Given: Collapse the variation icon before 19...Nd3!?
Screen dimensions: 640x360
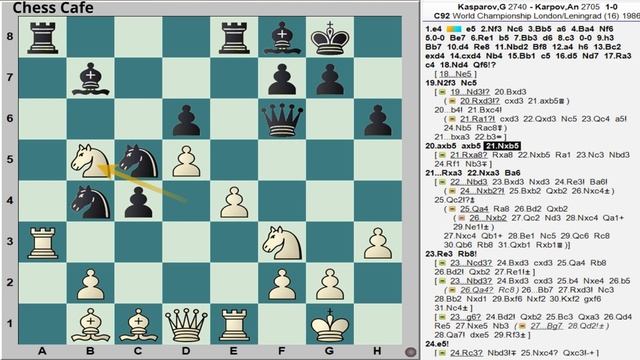Looking at the screenshot, I should (442, 92).
